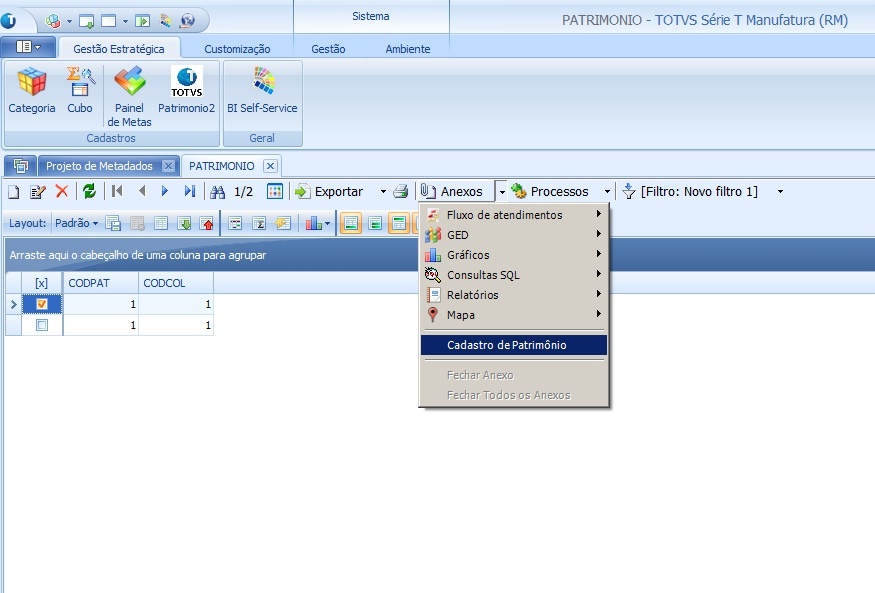This screenshot has height=593, width=875.
Task: Click the Processos button
Action: coord(552,192)
